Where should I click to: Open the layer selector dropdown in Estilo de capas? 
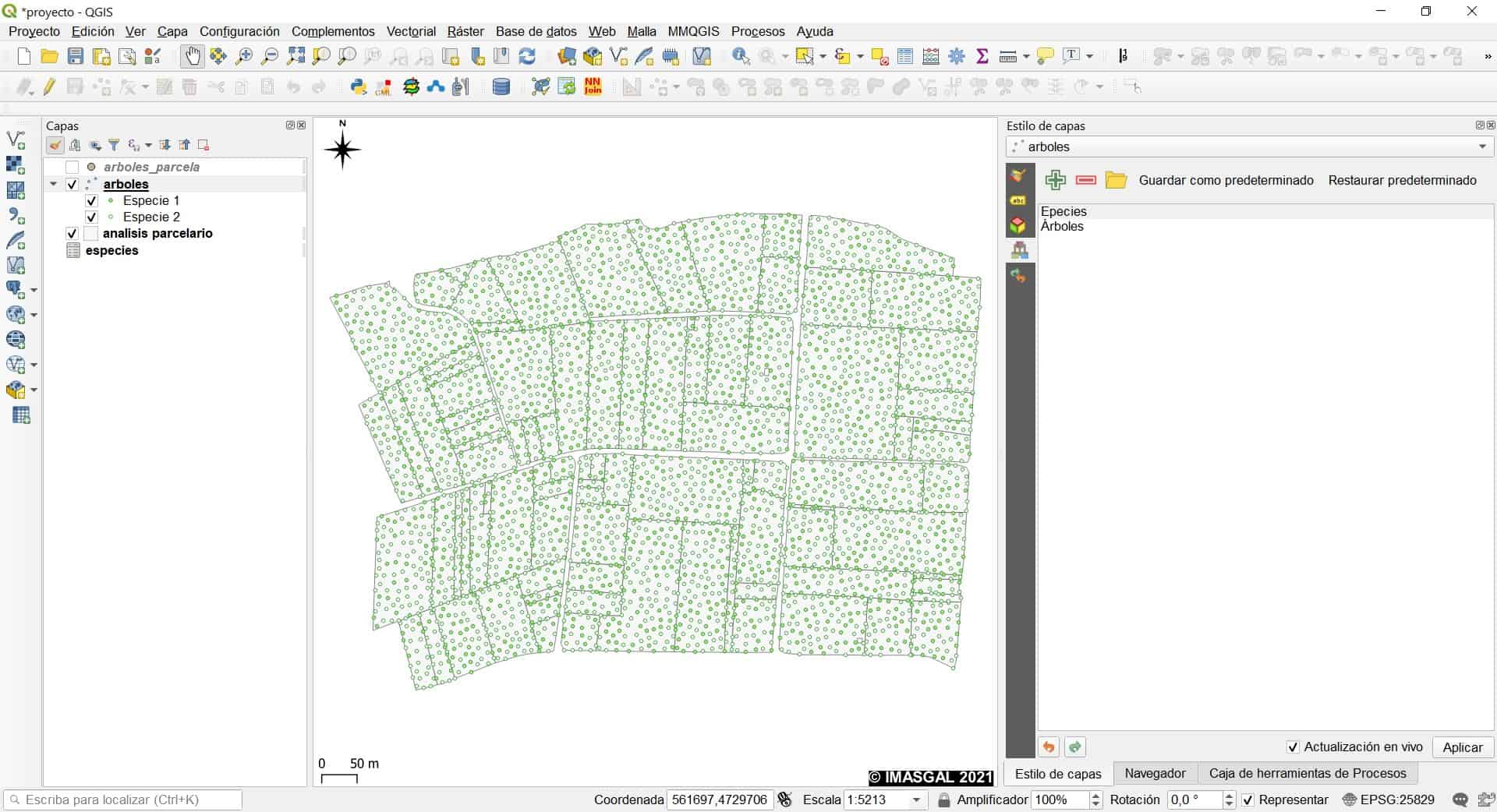1483,147
